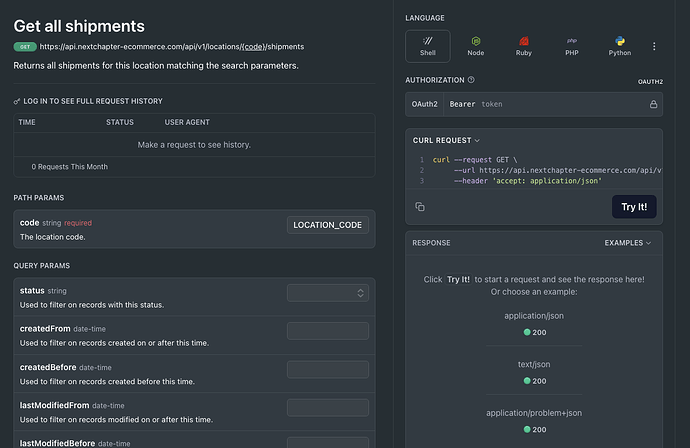This screenshot has height=448, width=690.
Task: Click the STATUS column header
Action: coord(120,122)
